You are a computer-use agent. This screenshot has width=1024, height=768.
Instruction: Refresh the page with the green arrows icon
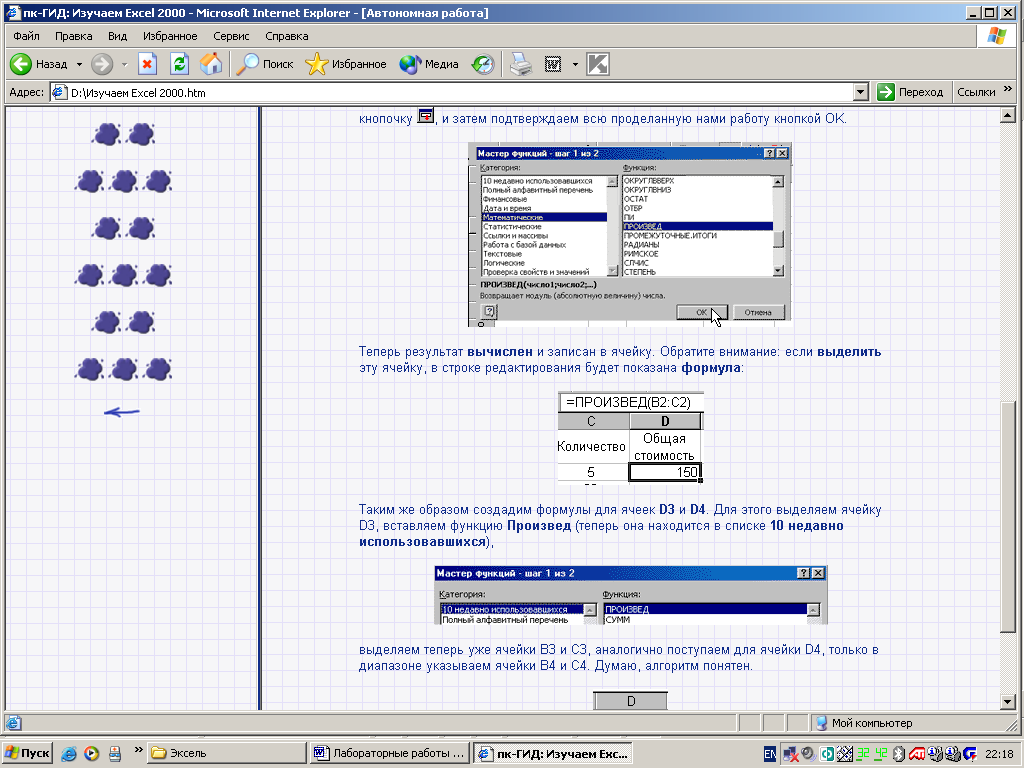(179, 64)
